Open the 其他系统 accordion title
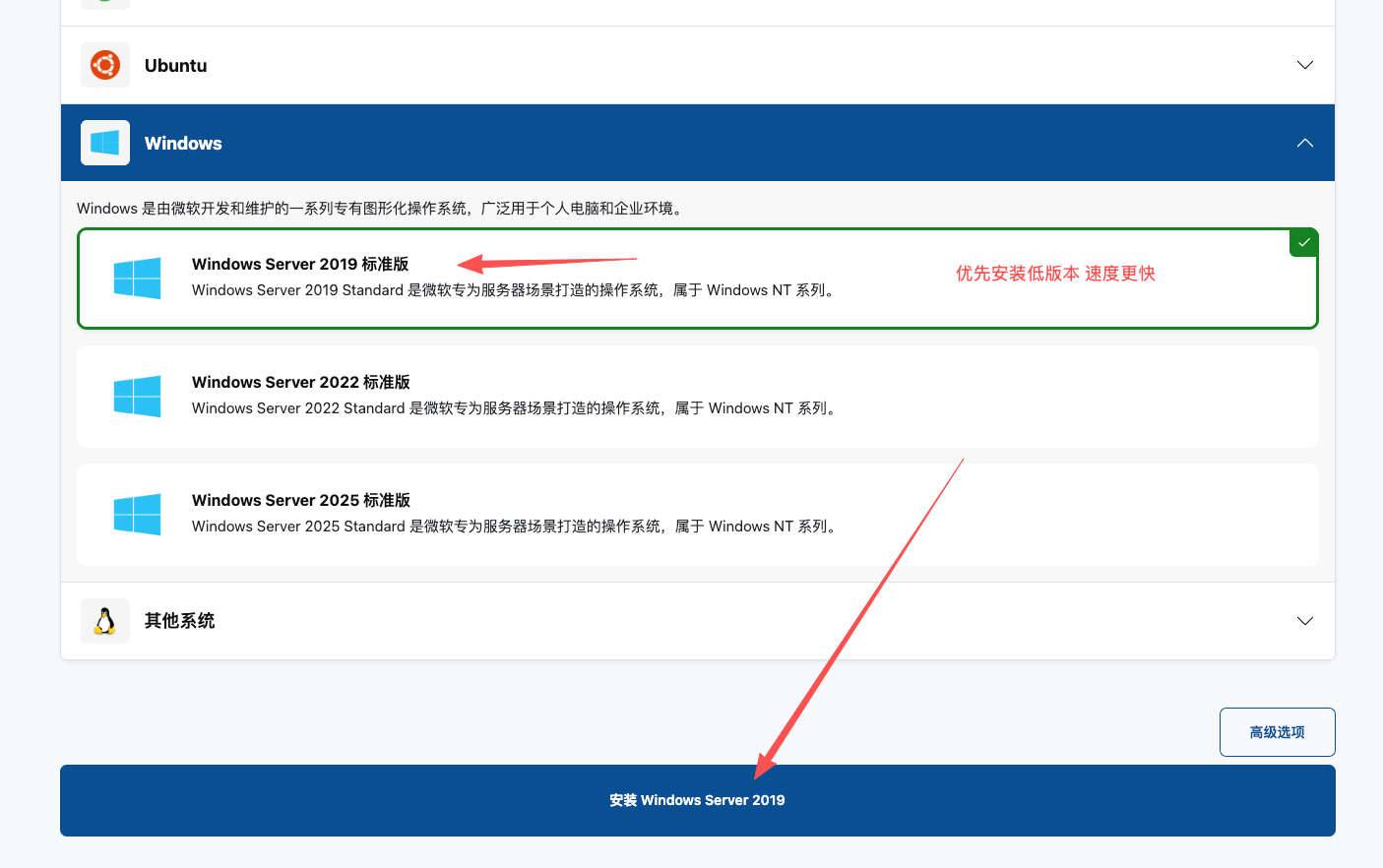 tap(179, 621)
